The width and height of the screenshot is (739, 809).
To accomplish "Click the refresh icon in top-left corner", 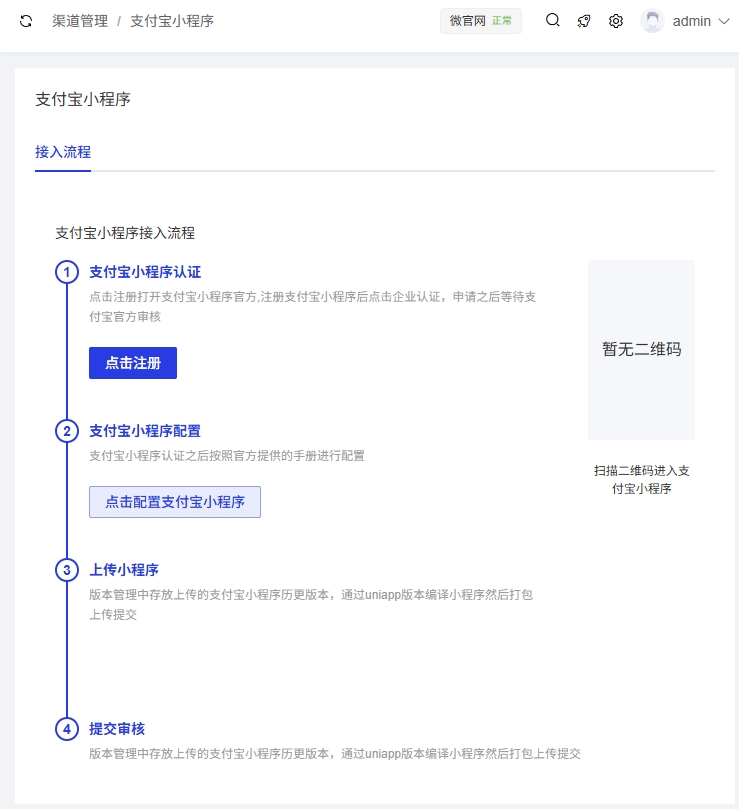I will click(26, 21).
